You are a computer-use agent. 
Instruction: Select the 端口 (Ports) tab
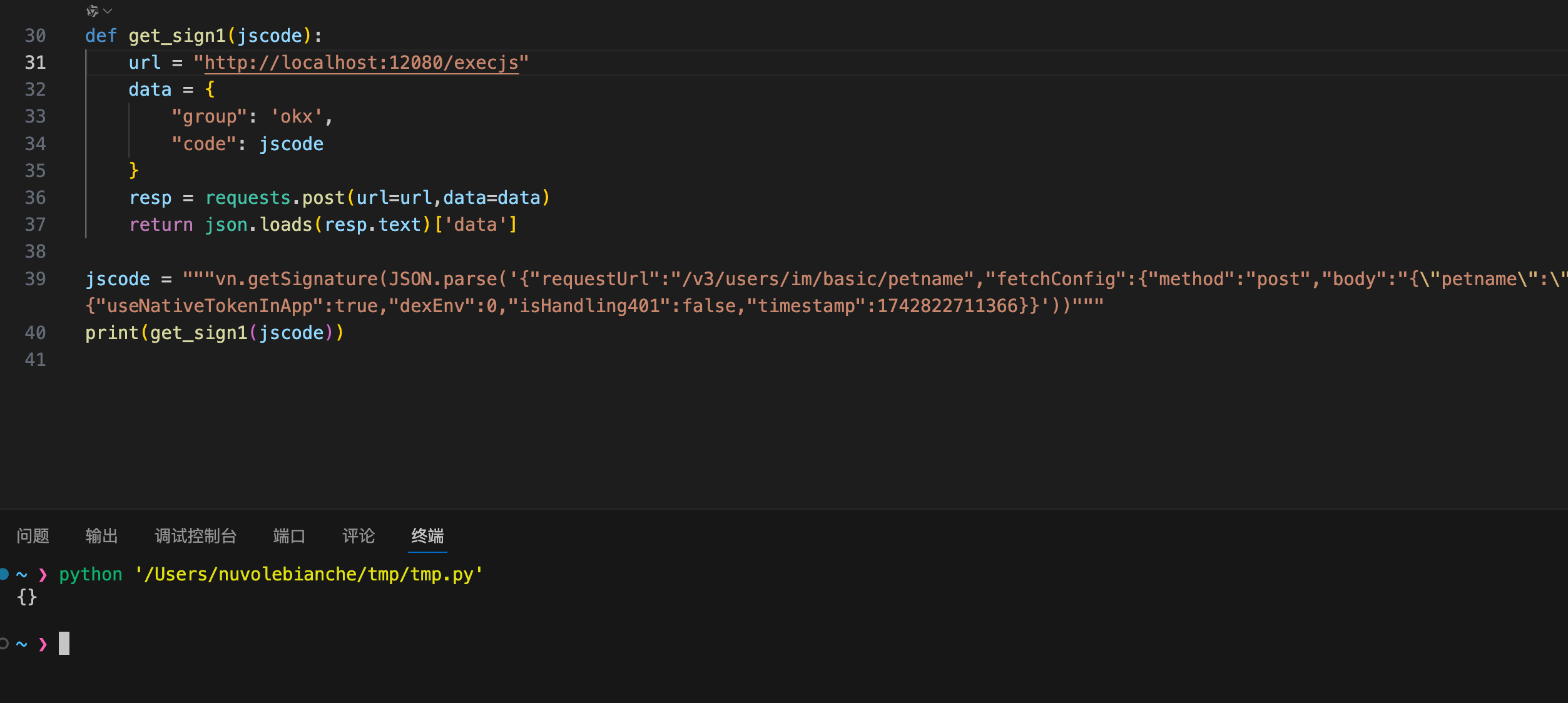289,536
